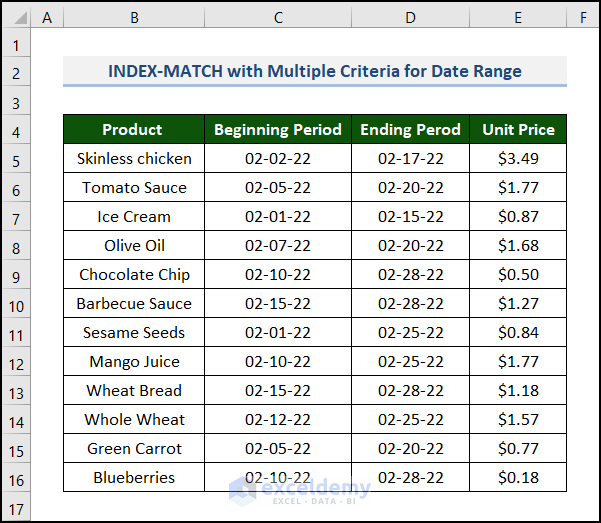Screen dimensions: 601x523
Task: Click the Unit Price header cell
Action: point(517,130)
